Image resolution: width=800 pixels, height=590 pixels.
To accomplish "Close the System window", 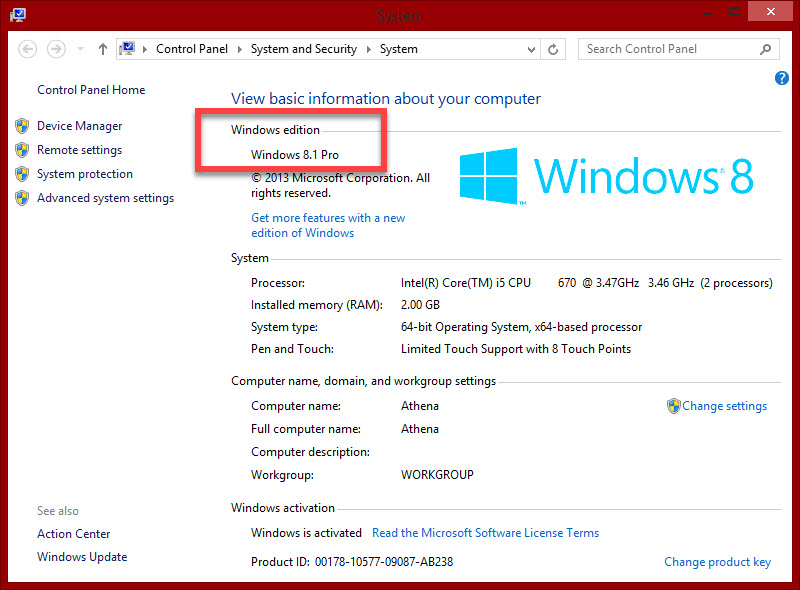I will point(770,11).
